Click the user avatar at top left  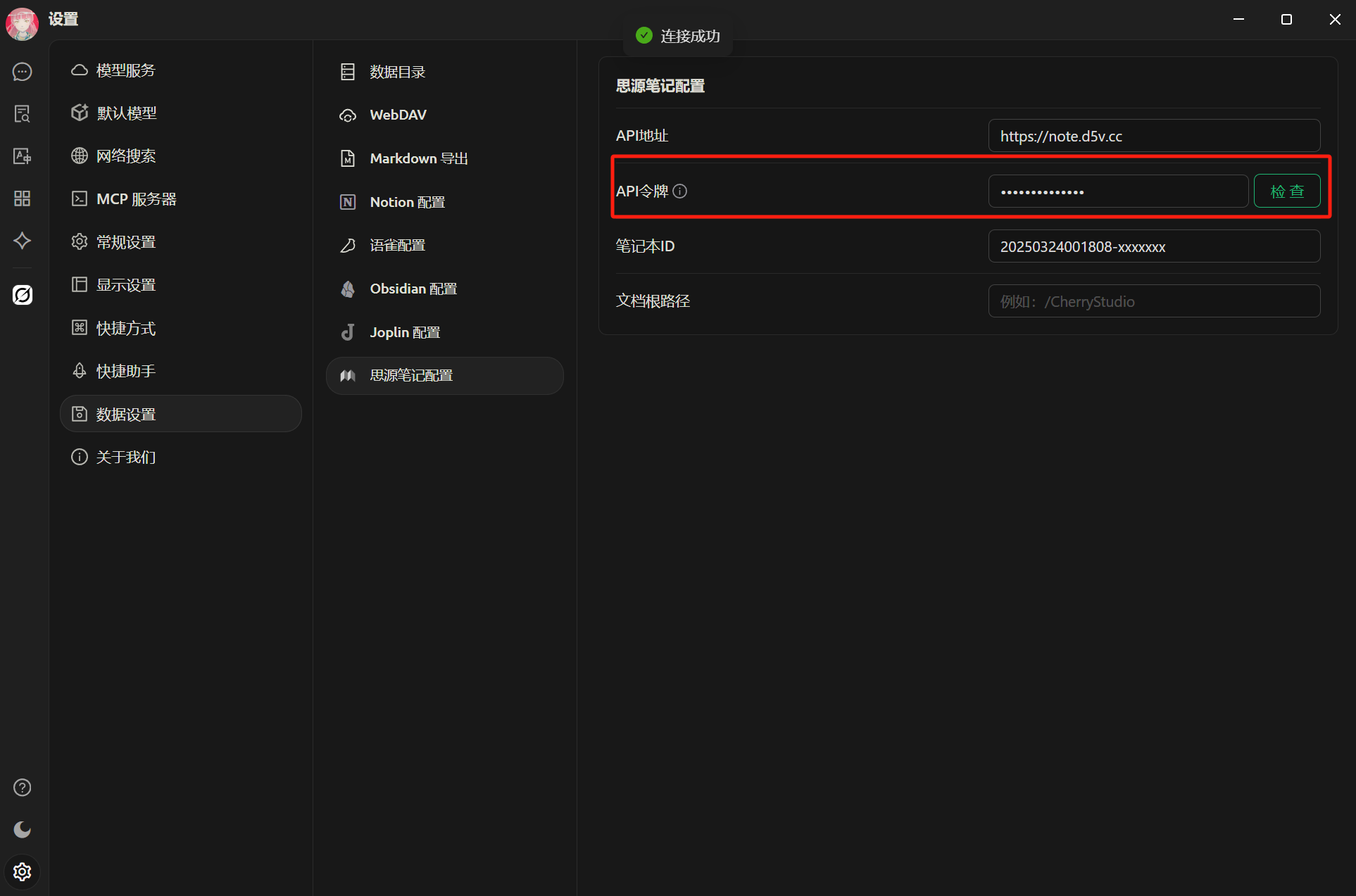tap(22, 23)
